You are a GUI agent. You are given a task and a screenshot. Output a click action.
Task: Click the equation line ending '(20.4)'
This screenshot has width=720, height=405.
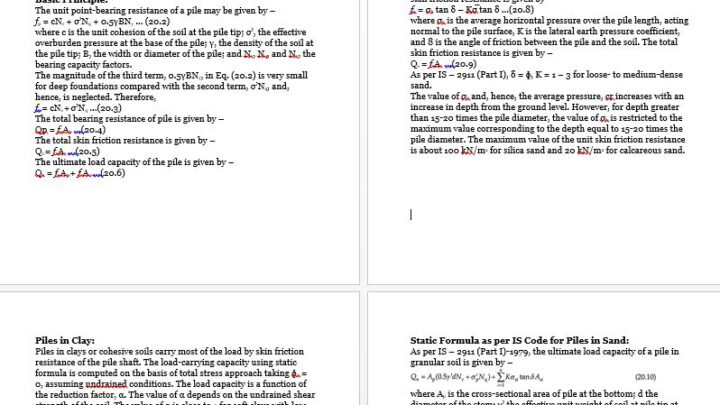click(70, 129)
